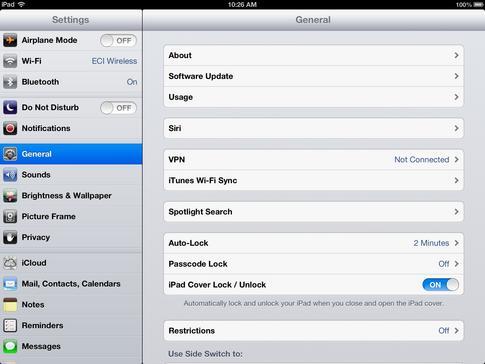Image resolution: width=485 pixels, height=364 pixels.
Task: Tap the battery icon in status bar
Action: [x=477, y=4]
